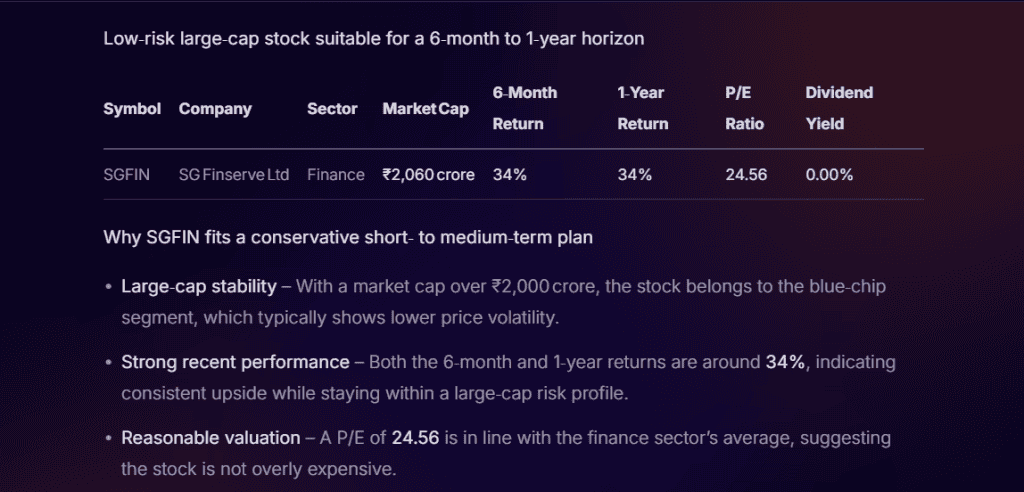Select the SGFIN symbol cell in table
This screenshot has height=492, width=1024.
(127, 175)
